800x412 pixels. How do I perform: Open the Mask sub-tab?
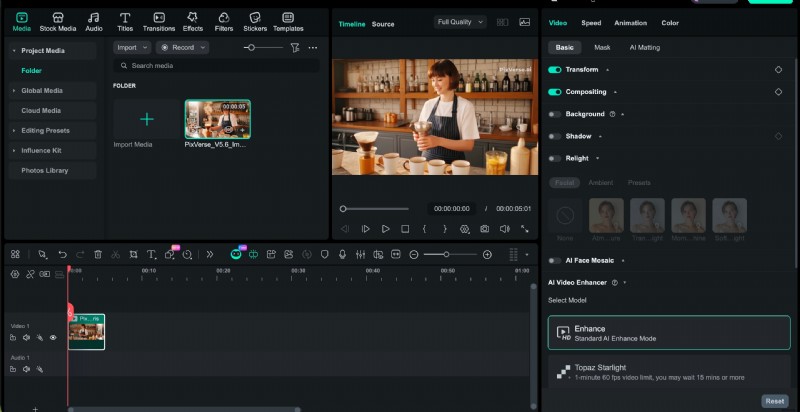point(602,47)
